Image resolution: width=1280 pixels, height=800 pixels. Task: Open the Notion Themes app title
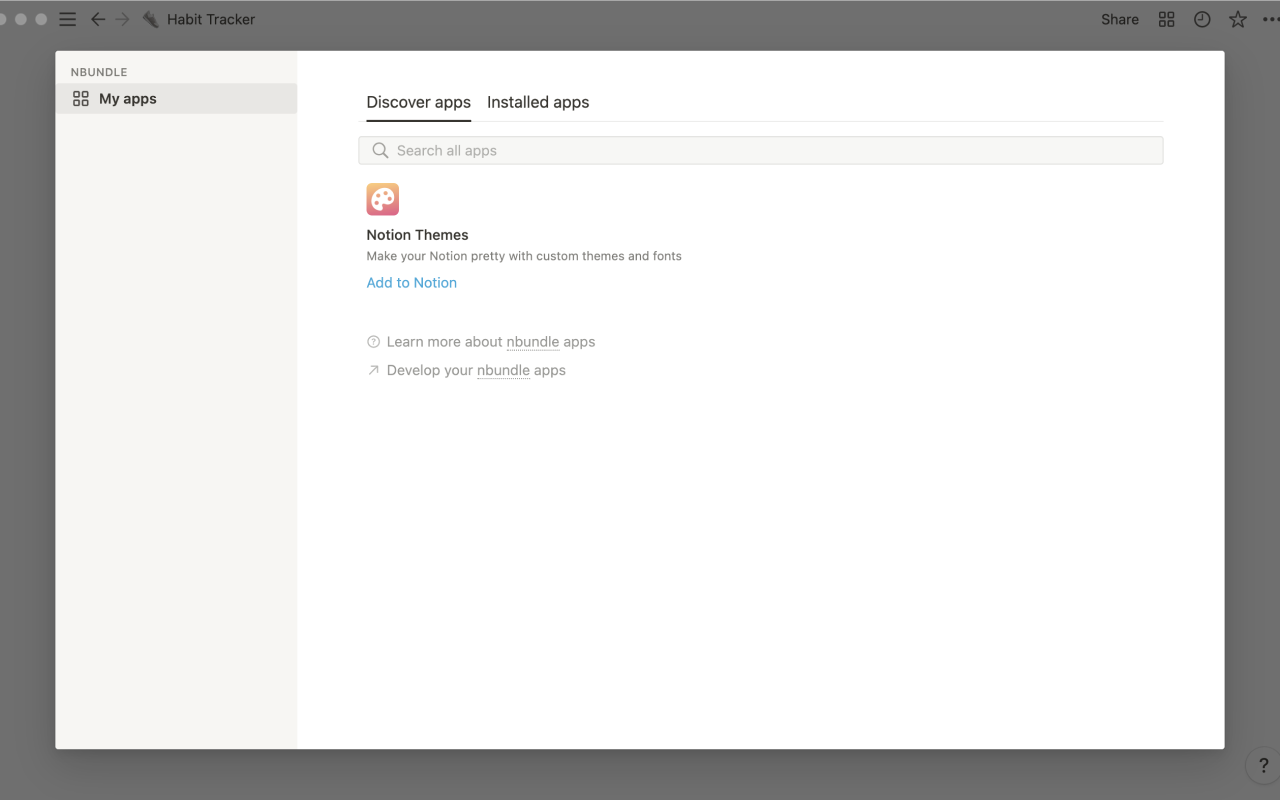417,235
